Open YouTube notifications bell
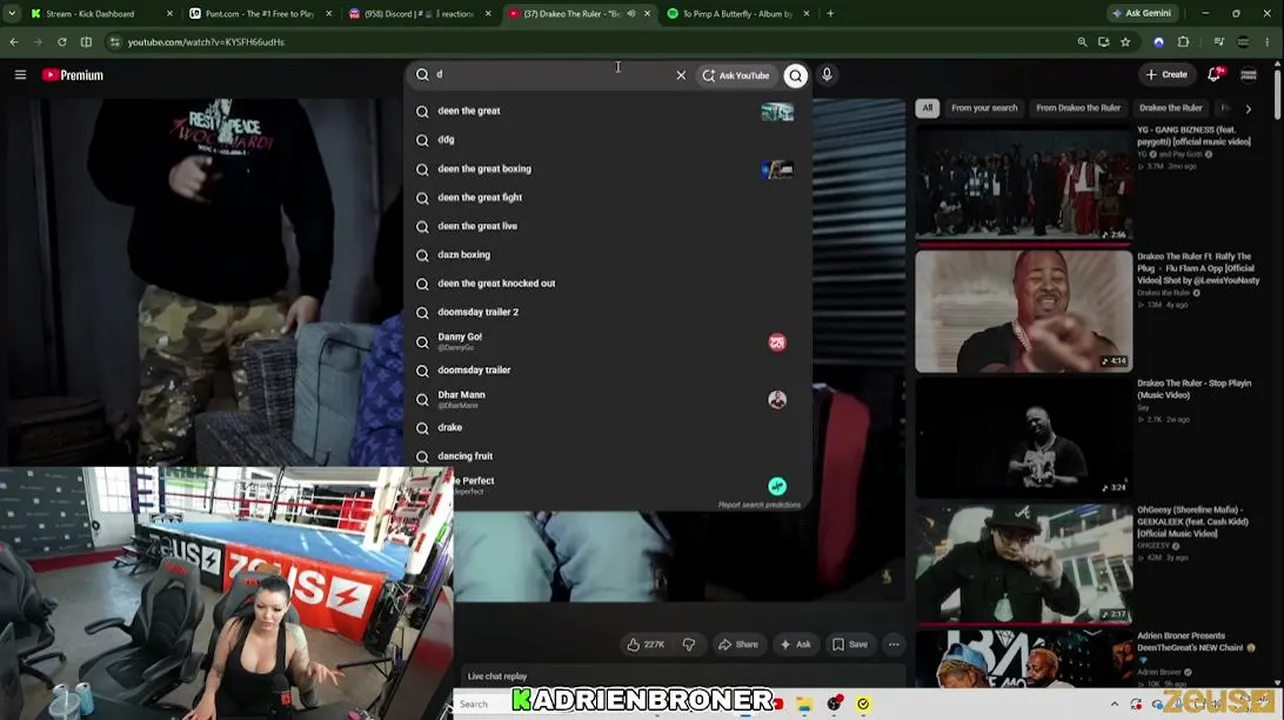 point(1214,75)
